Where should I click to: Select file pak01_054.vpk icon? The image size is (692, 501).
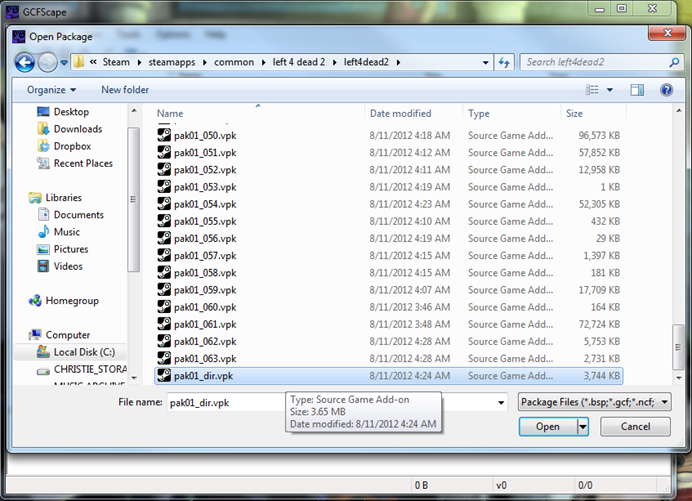164,204
